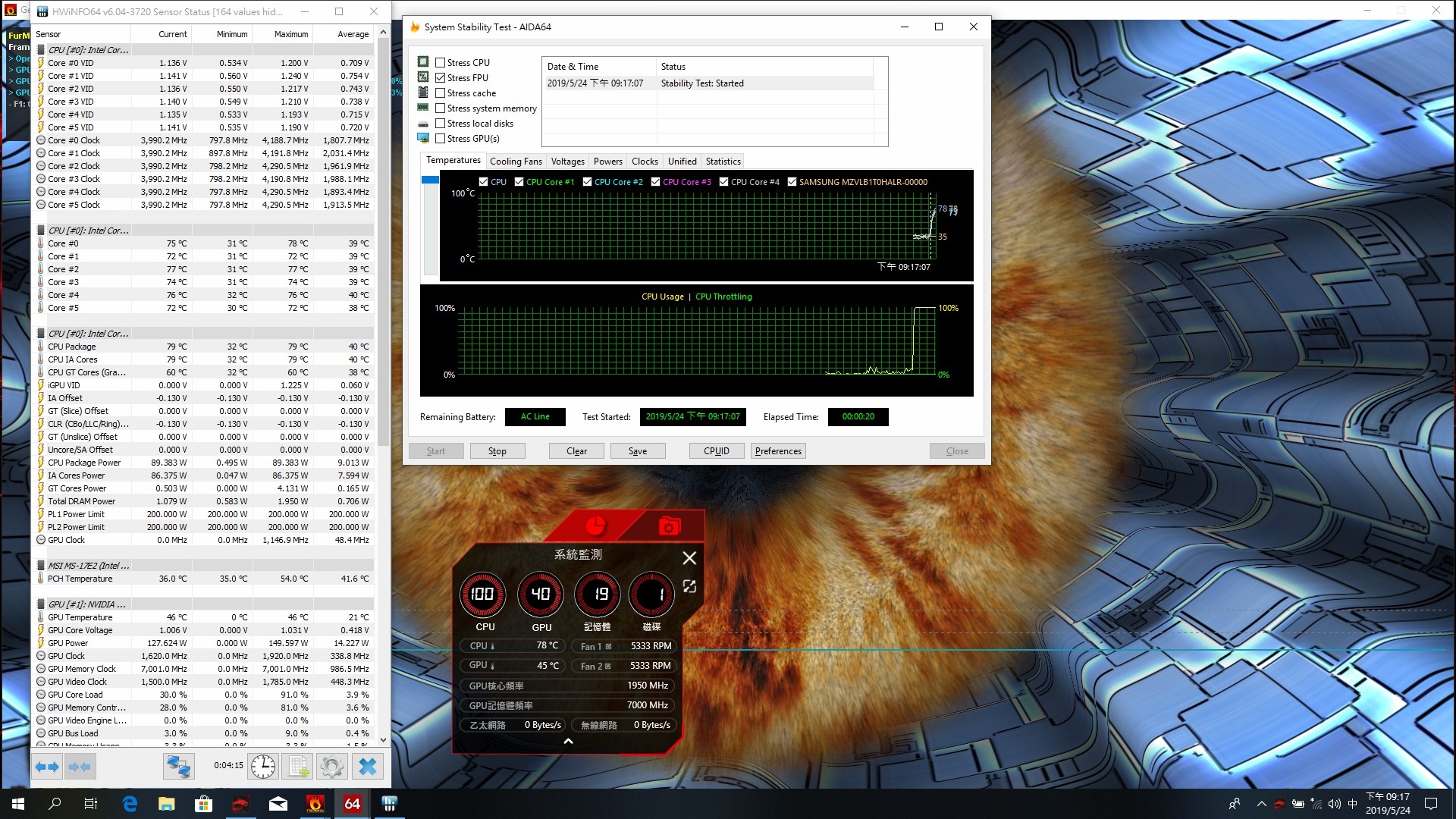Enable the Stress CPU checkbox
Screen dimensions: 1456x819
pos(440,62)
